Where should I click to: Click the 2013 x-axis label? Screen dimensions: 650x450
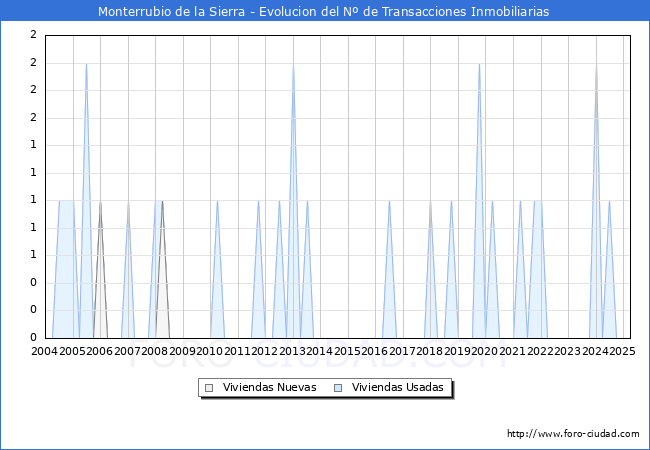point(292,351)
